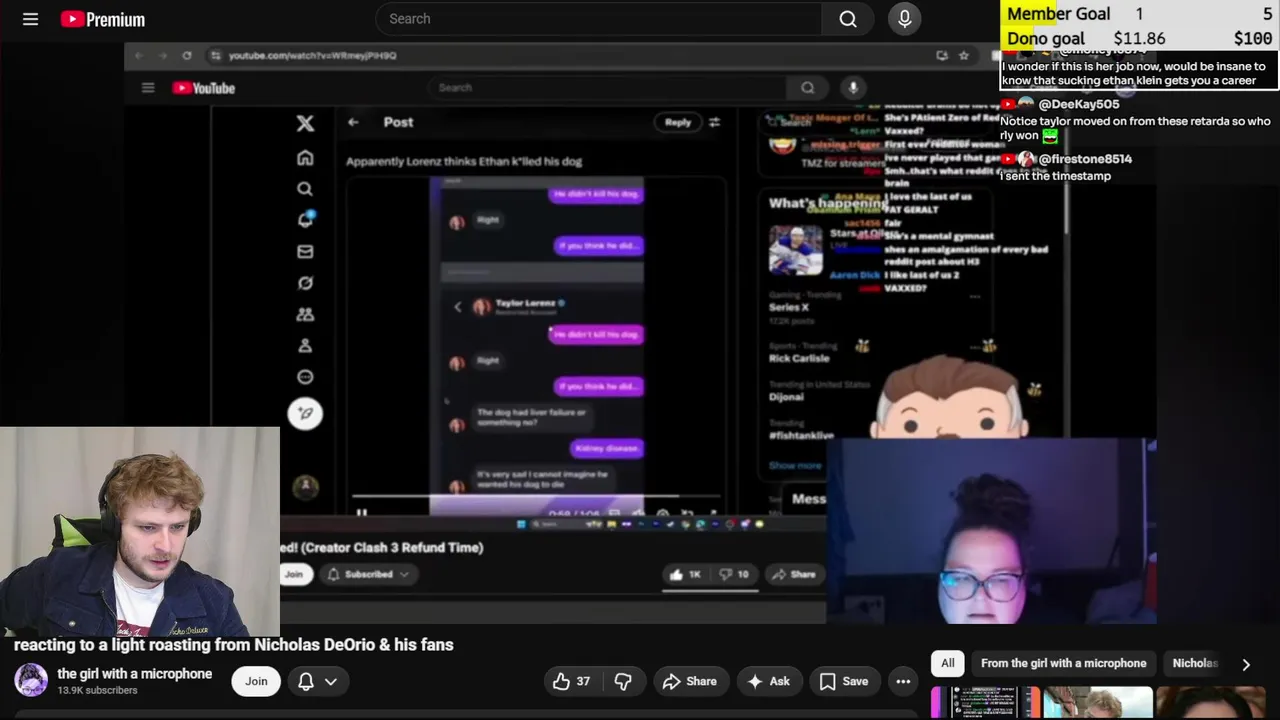The image size is (1280, 720).
Task: Click Messages envelope in the video's X sidebar
Action: pos(305,252)
